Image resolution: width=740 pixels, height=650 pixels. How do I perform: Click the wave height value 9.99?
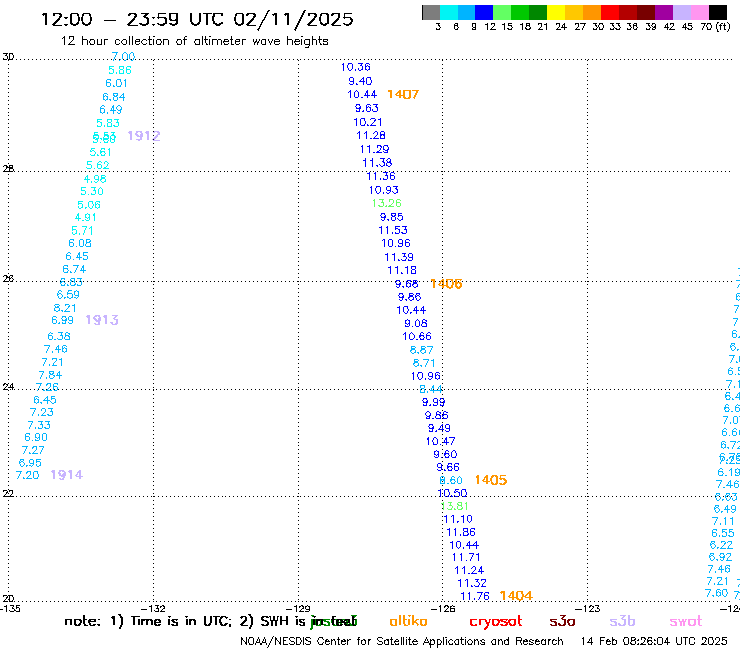pyautogui.click(x=433, y=402)
